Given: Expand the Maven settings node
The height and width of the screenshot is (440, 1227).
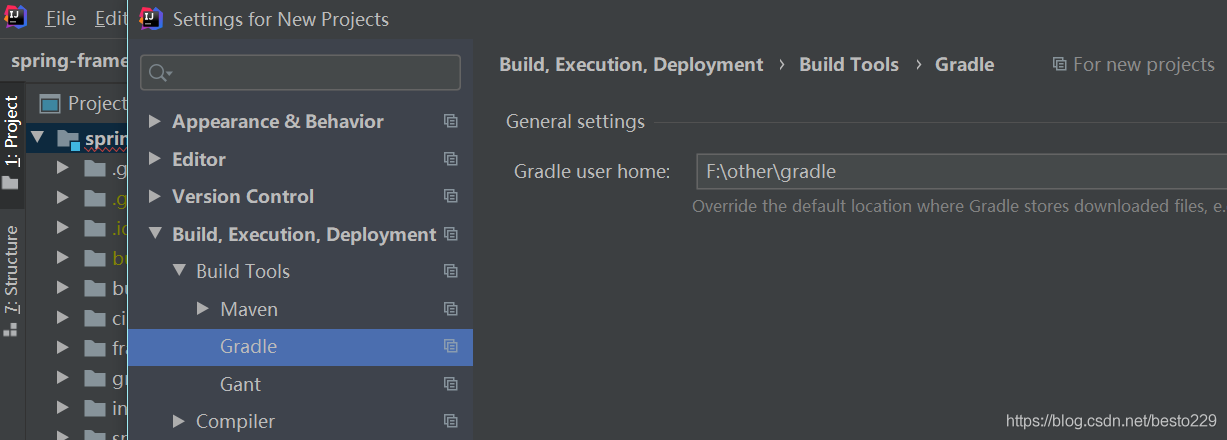Looking at the screenshot, I should click(x=203, y=309).
